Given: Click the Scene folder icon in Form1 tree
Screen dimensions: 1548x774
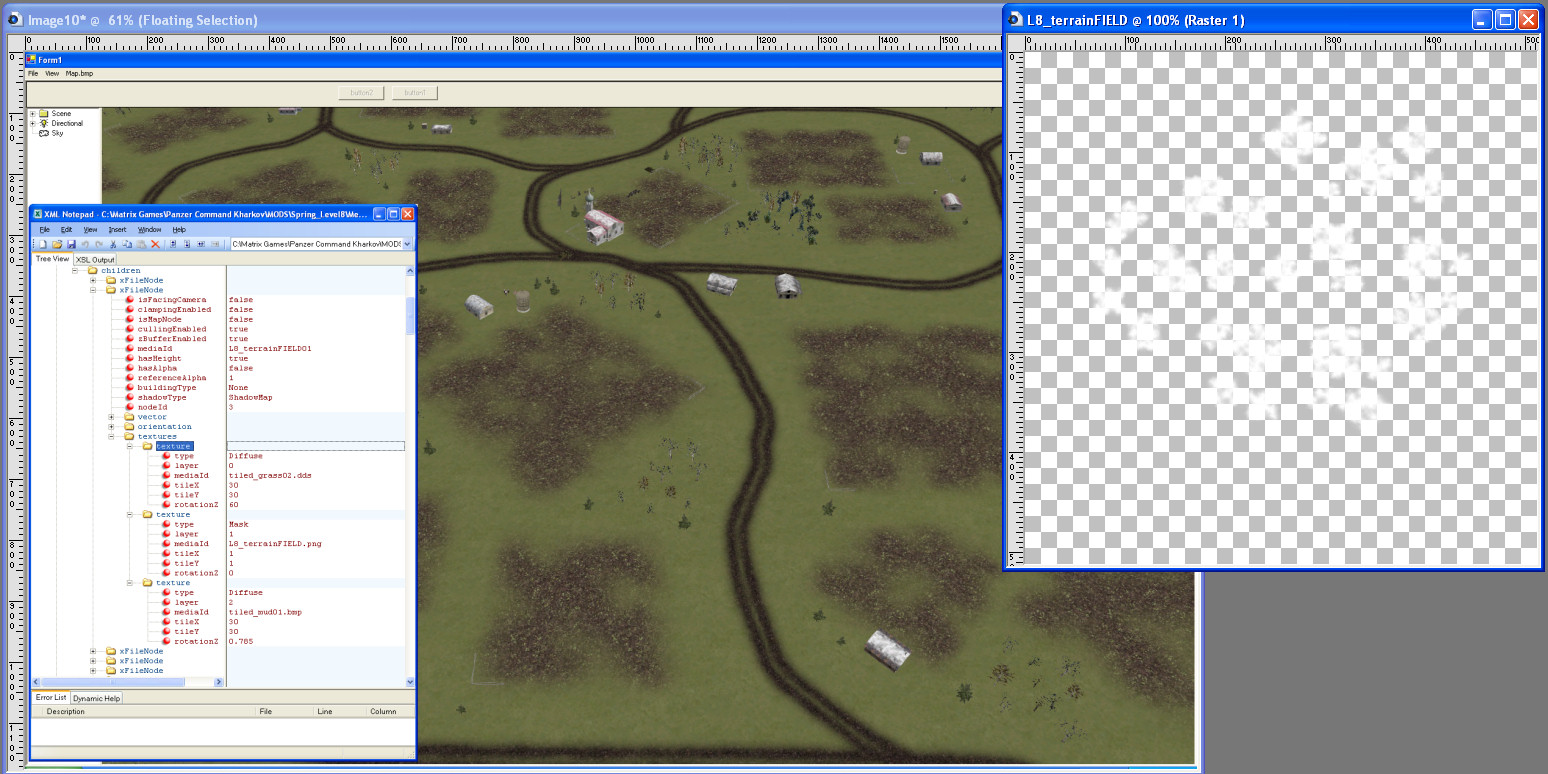Looking at the screenshot, I should (44, 114).
